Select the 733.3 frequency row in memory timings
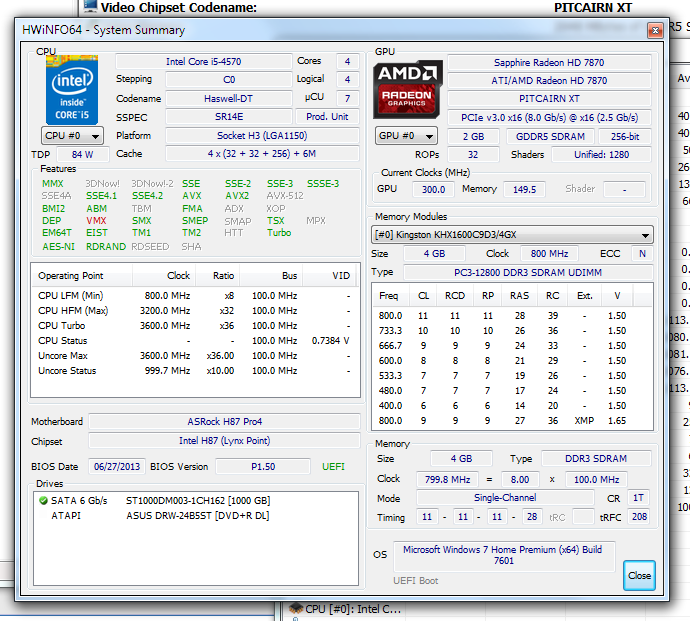 [x=512, y=331]
